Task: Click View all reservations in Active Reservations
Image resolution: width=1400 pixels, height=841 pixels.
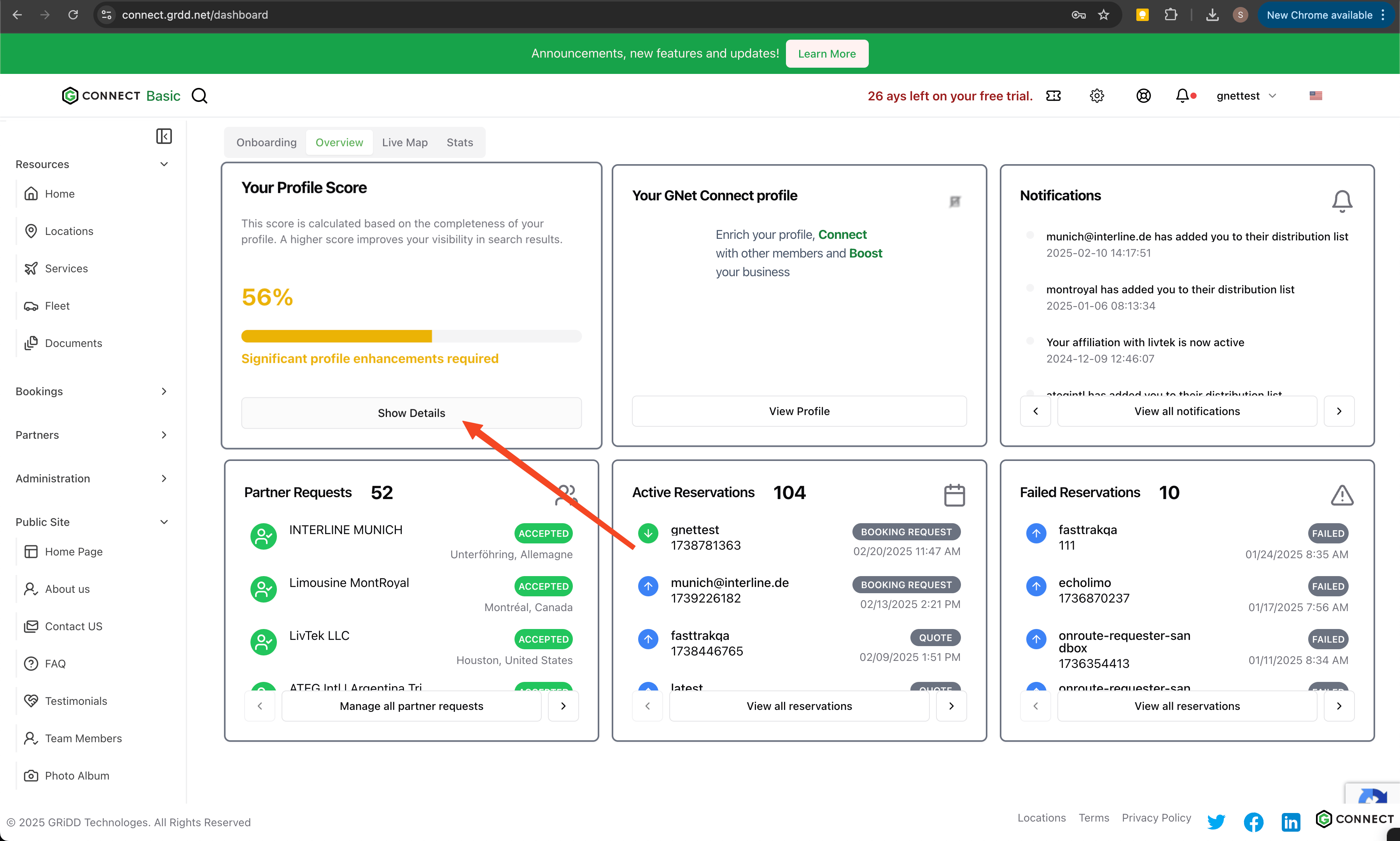Action: tap(799, 706)
